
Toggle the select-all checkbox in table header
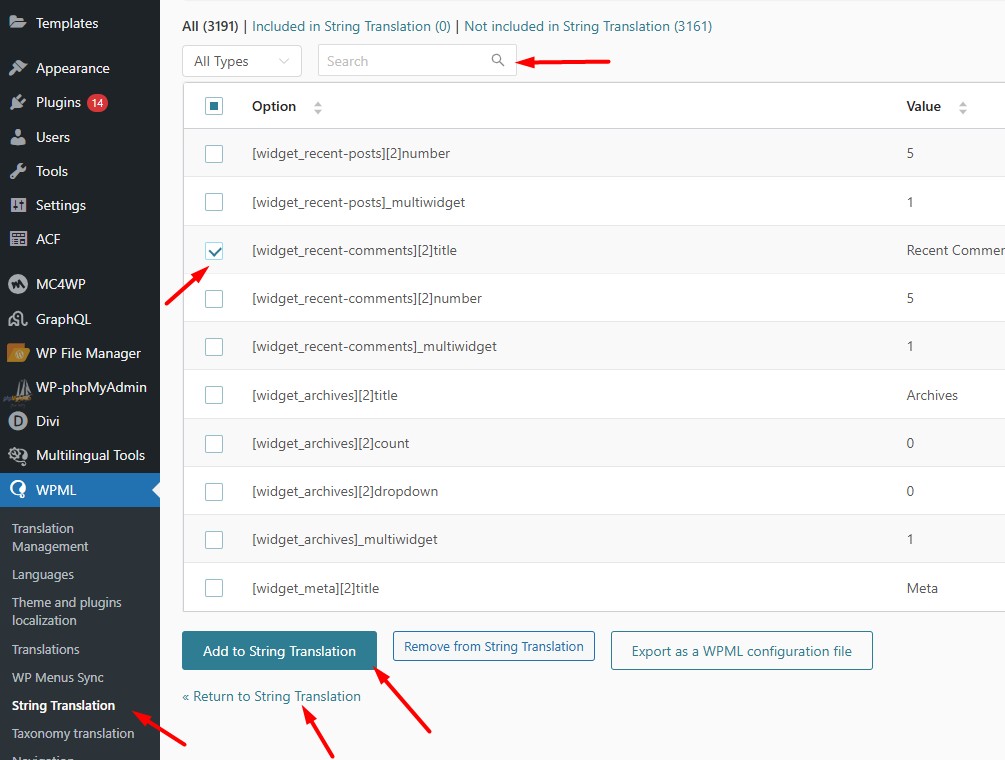pos(214,106)
